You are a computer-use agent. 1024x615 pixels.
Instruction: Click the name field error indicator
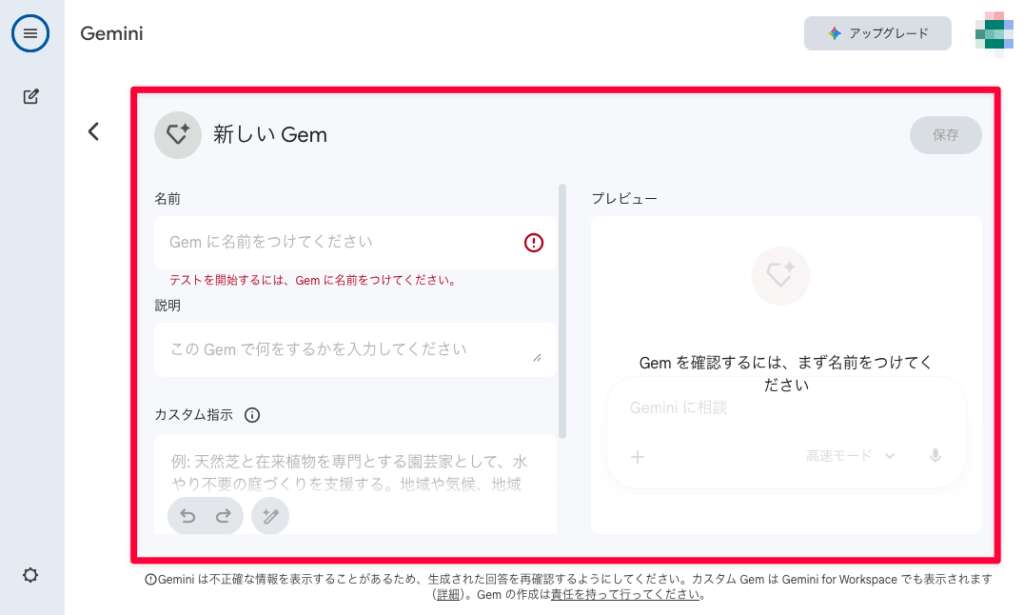(533, 242)
